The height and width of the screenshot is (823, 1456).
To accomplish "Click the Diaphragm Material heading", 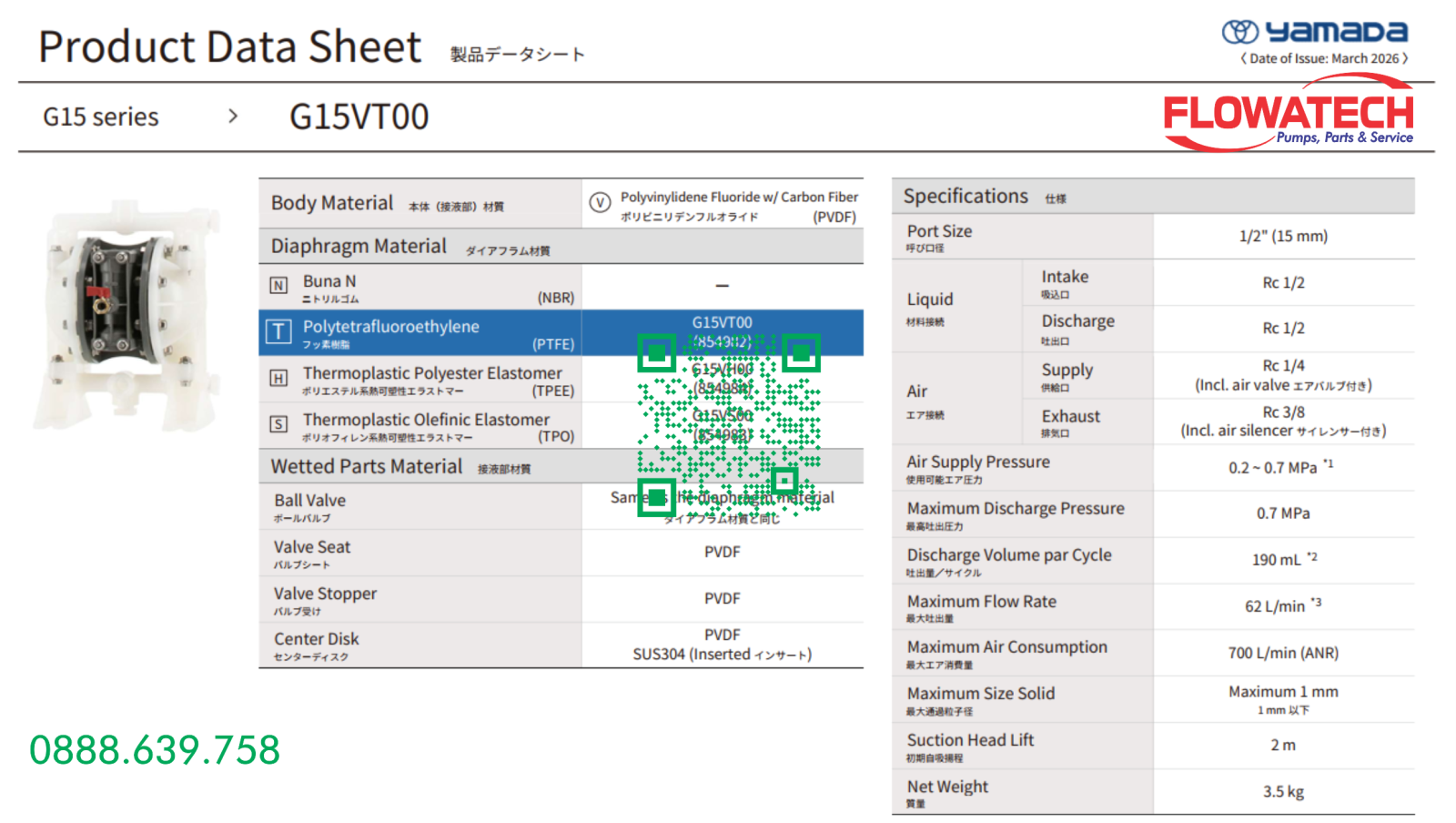I will pos(359,247).
